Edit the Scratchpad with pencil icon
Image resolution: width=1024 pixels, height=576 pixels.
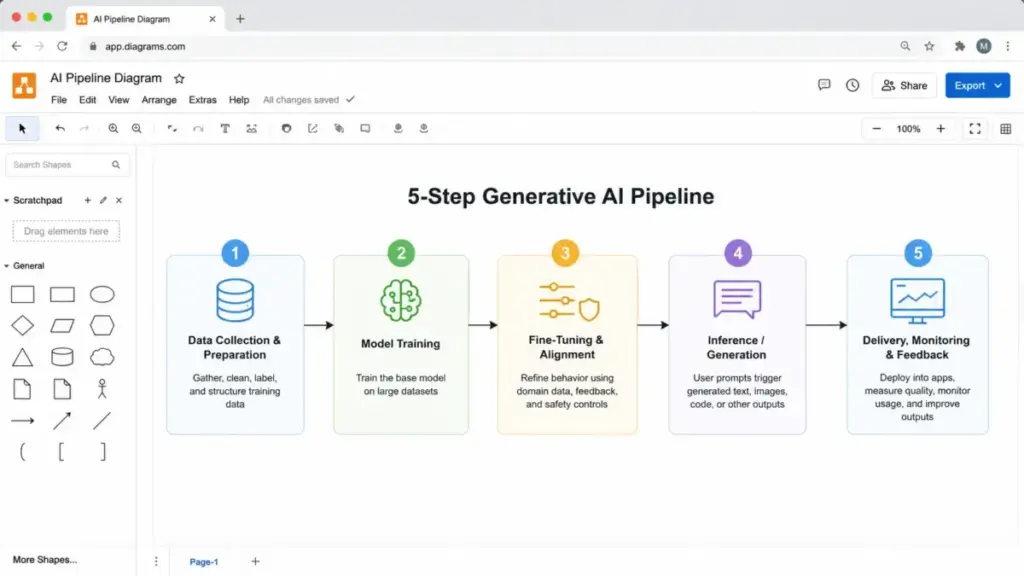coord(103,200)
